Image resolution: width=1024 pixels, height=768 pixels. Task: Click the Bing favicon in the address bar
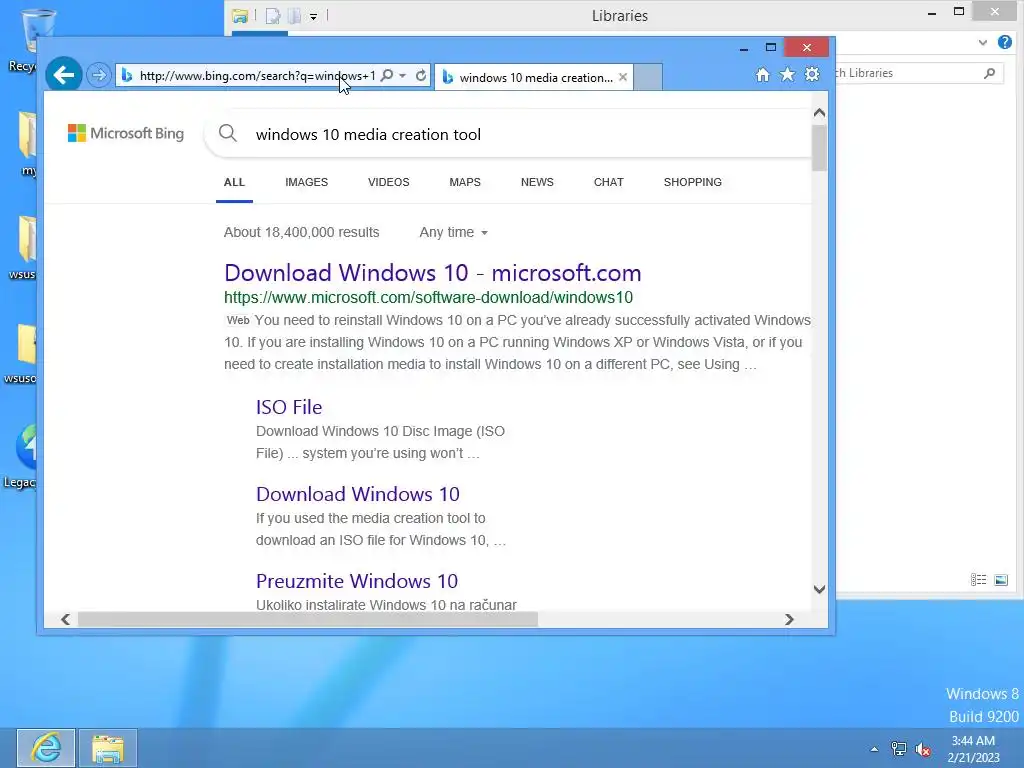127,76
